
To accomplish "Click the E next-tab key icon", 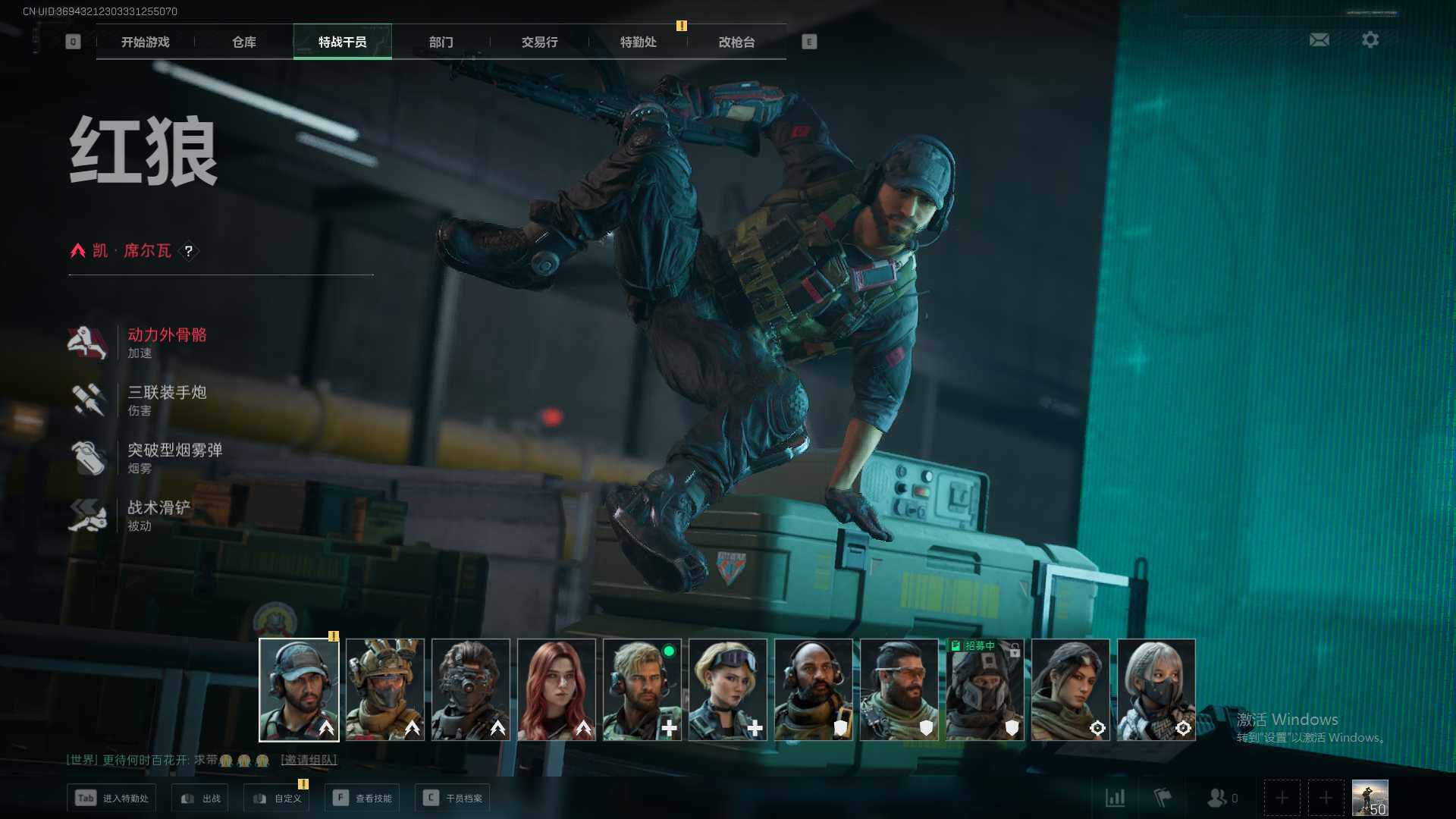I will (x=809, y=42).
